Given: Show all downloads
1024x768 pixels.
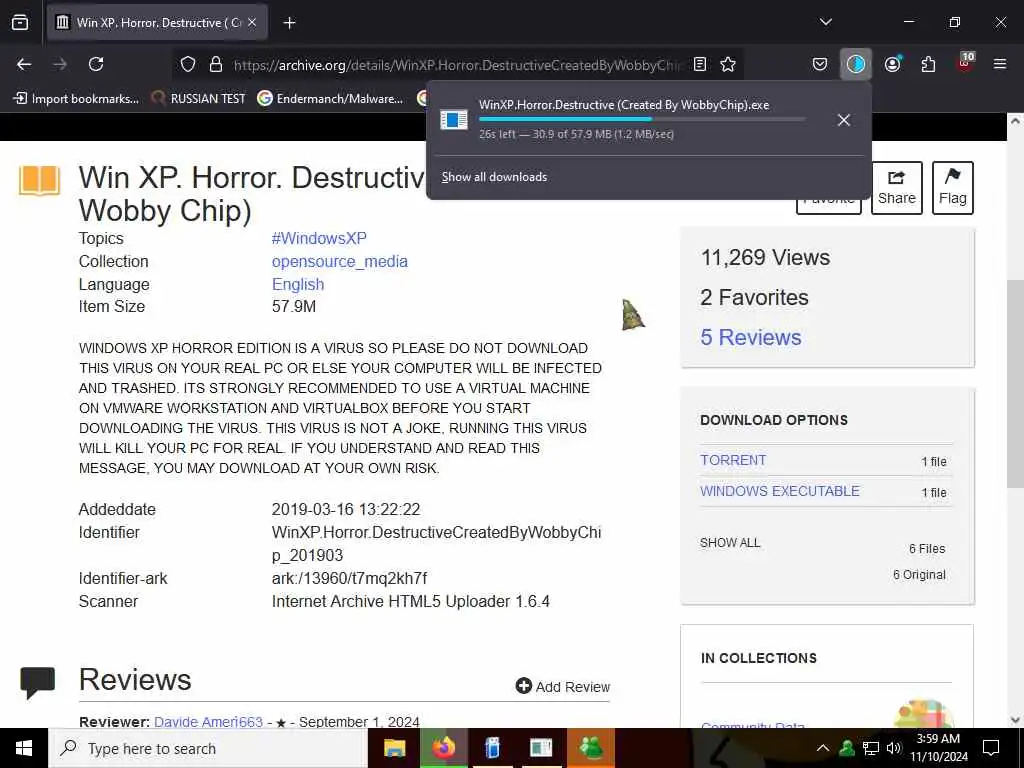Looking at the screenshot, I should coord(494,177).
